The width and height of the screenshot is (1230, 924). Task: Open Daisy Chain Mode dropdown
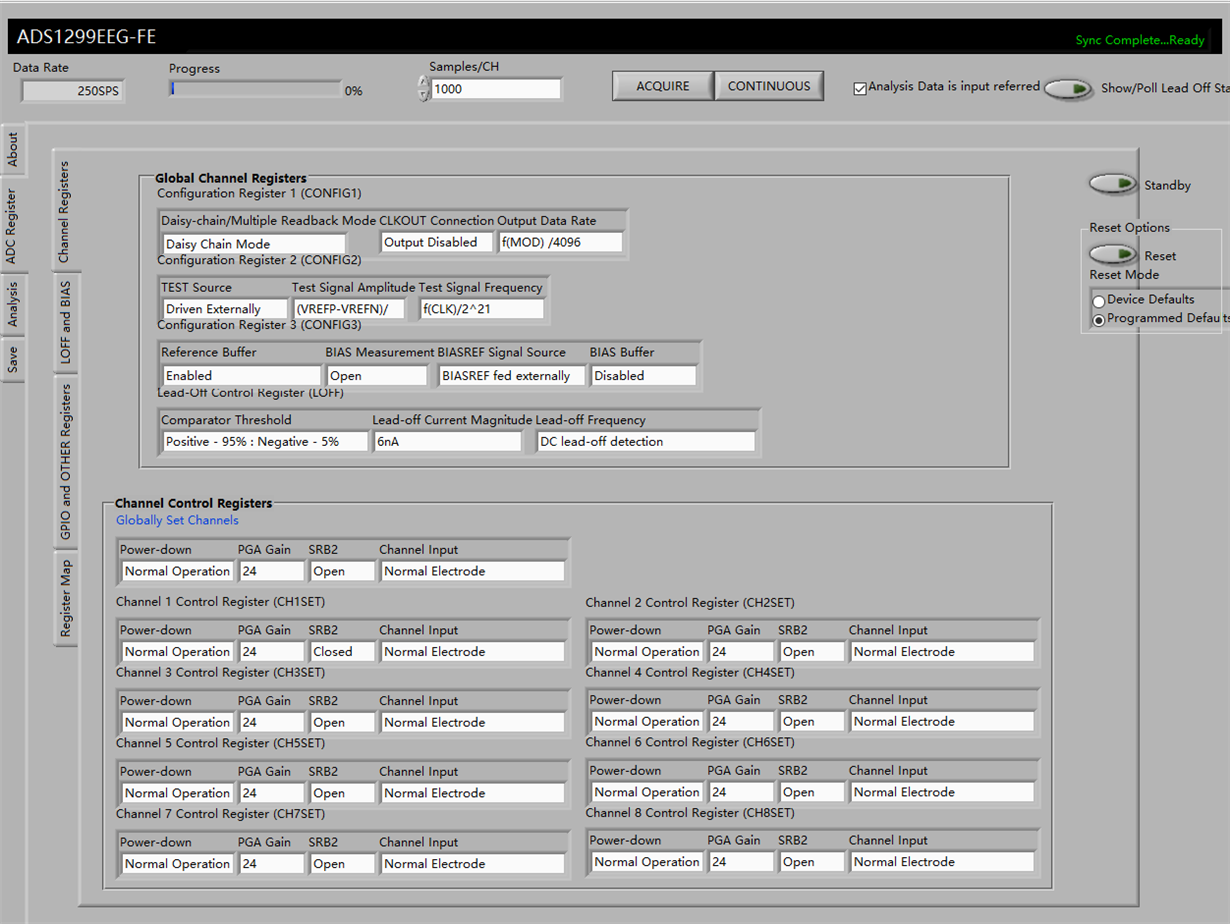click(254, 244)
